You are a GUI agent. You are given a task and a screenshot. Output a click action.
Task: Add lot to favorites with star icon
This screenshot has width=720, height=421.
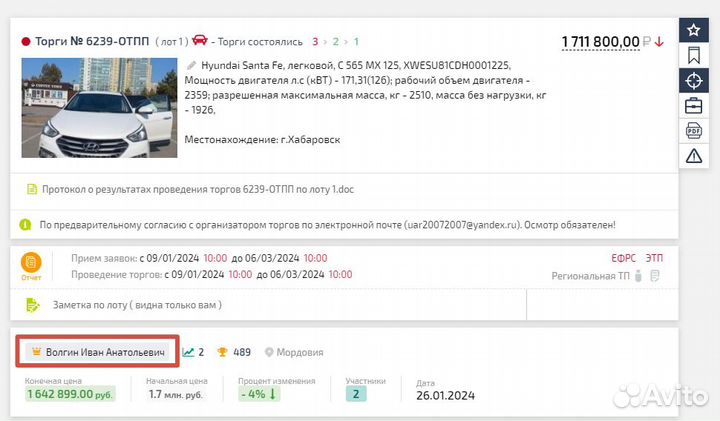pos(693,30)
